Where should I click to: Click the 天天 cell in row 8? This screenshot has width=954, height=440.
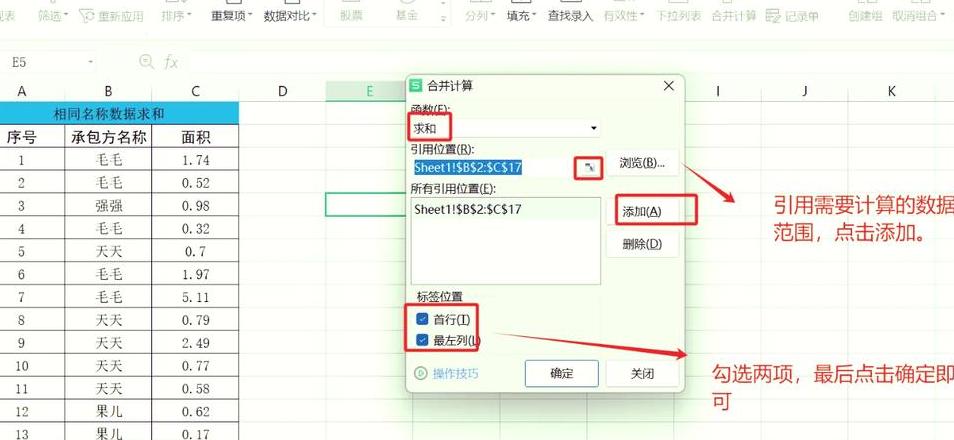[108, 320]
